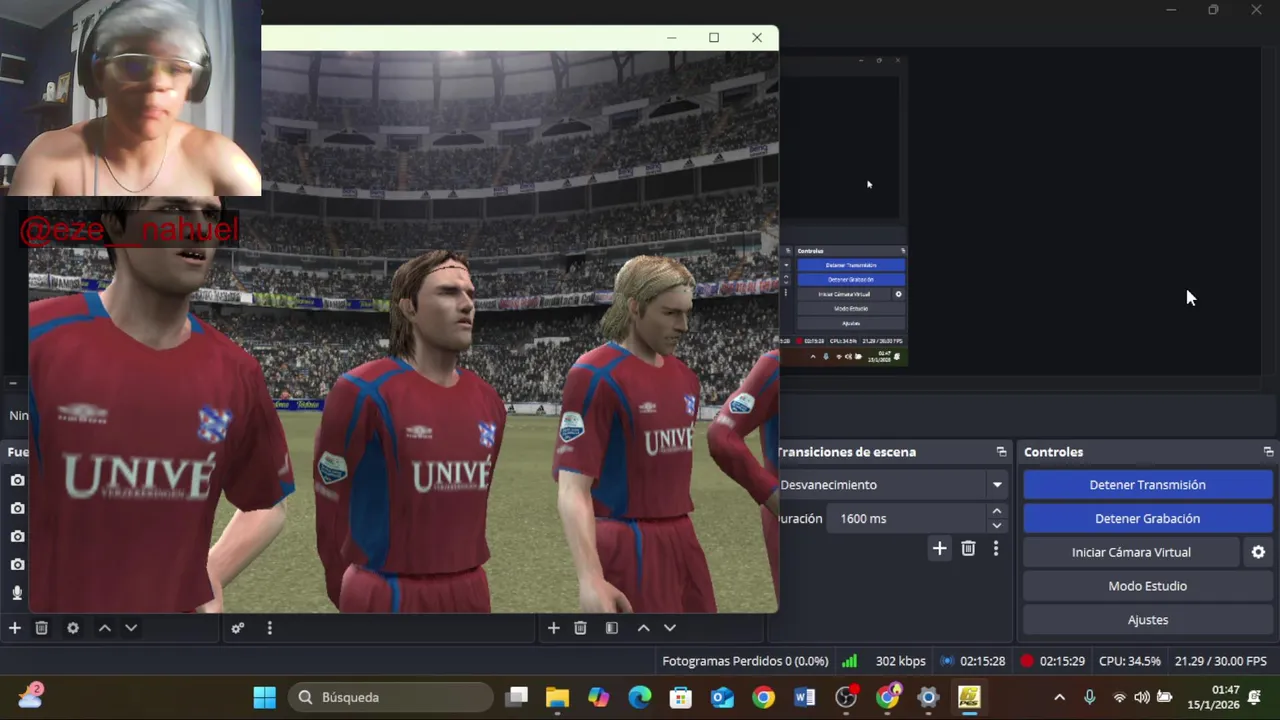The height and width of the screenshot is (720, 1280).
Task: Add a new source with the plus icon under Fuentes
Action: (15, 628)
